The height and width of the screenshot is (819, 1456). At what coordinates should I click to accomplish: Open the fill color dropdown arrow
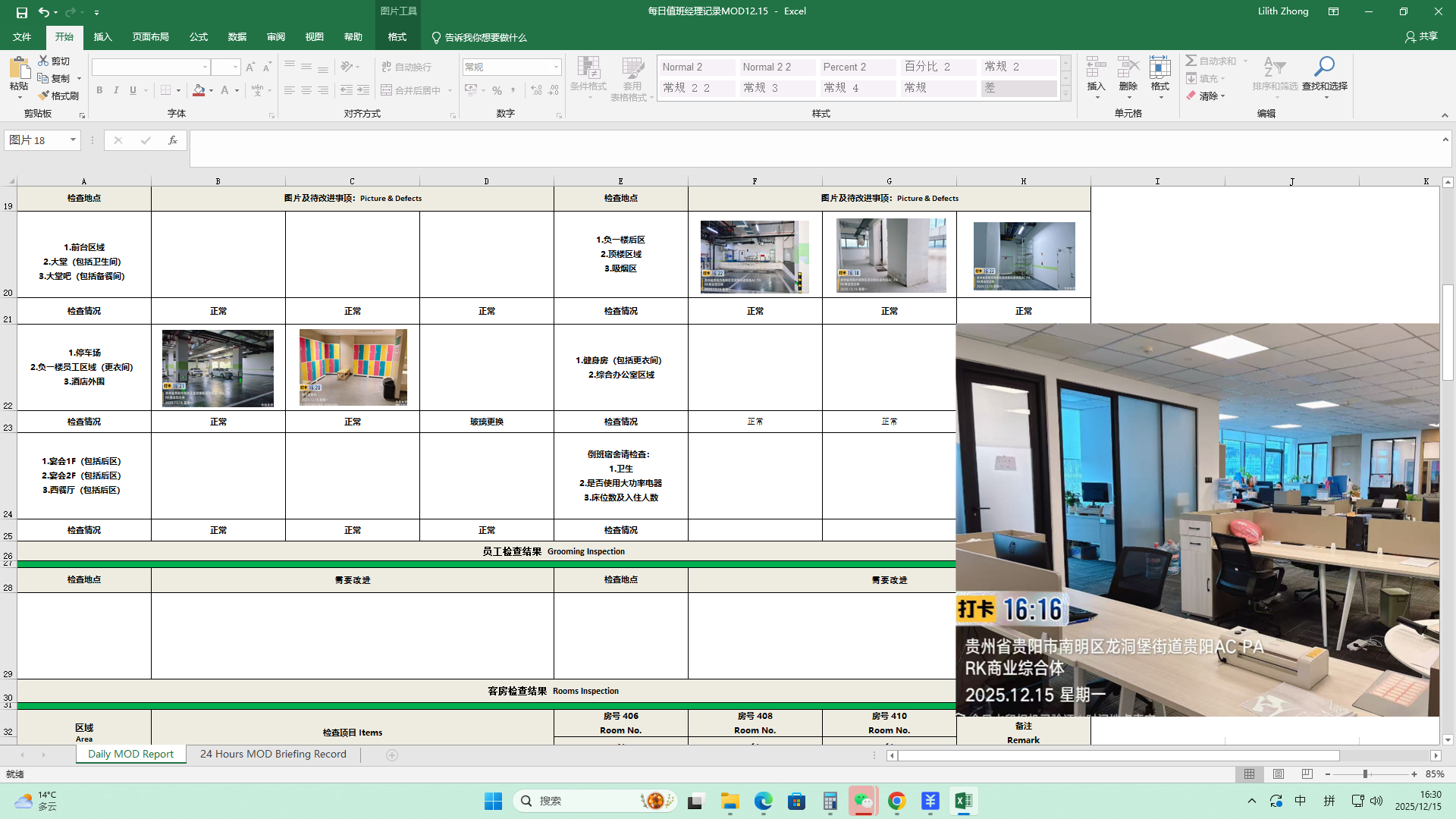pyautogui.click(x=211, y=90)
